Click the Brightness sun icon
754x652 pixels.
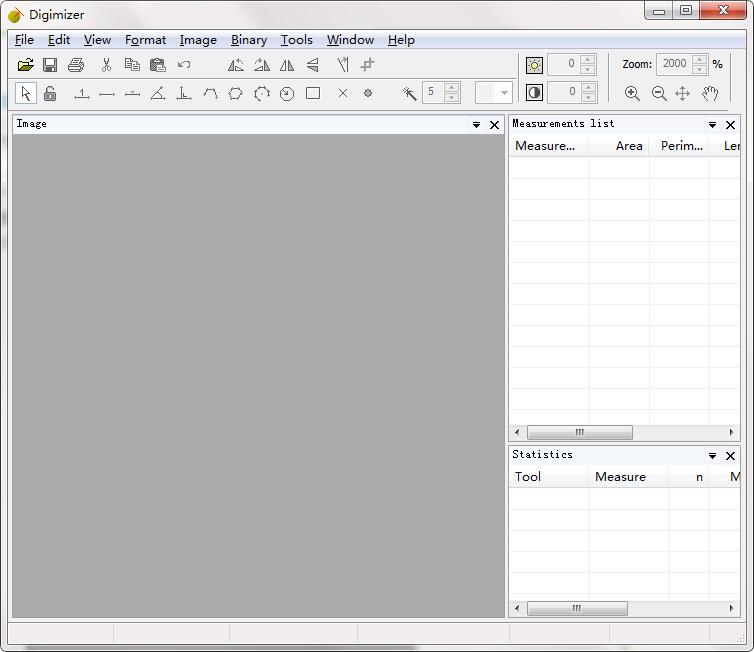coord(534,65)
